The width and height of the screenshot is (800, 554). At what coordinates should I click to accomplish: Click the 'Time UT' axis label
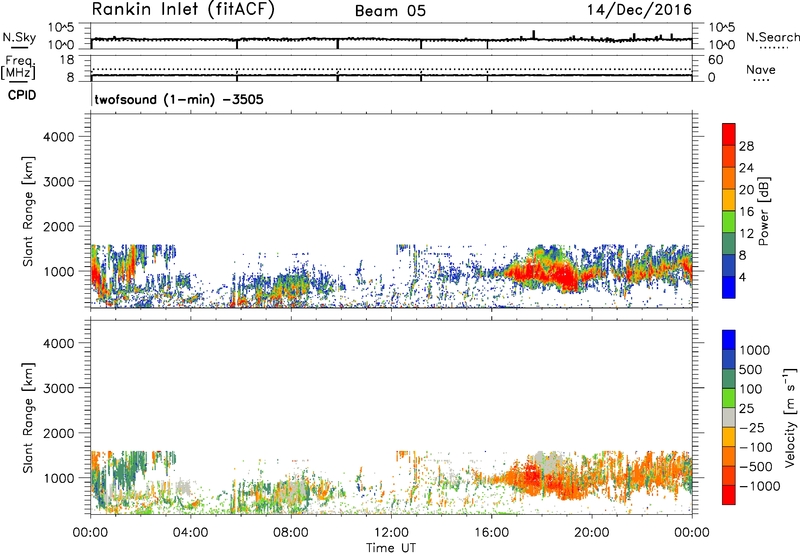click(x=391, y=548)
